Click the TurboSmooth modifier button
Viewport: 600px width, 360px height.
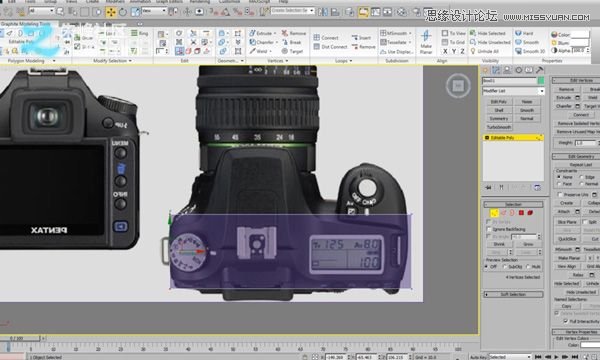tap(499, 127)
